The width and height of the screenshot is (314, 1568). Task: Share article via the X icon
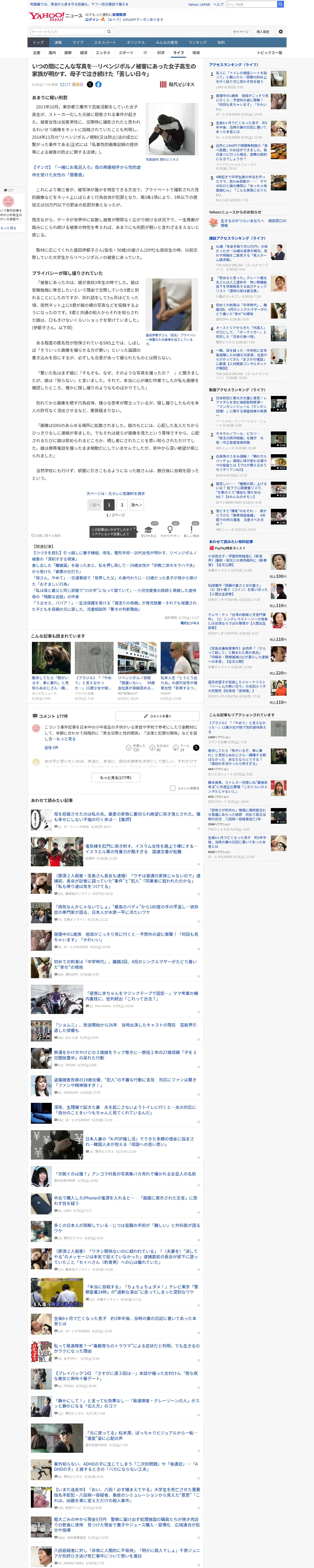tap(90, 85)
